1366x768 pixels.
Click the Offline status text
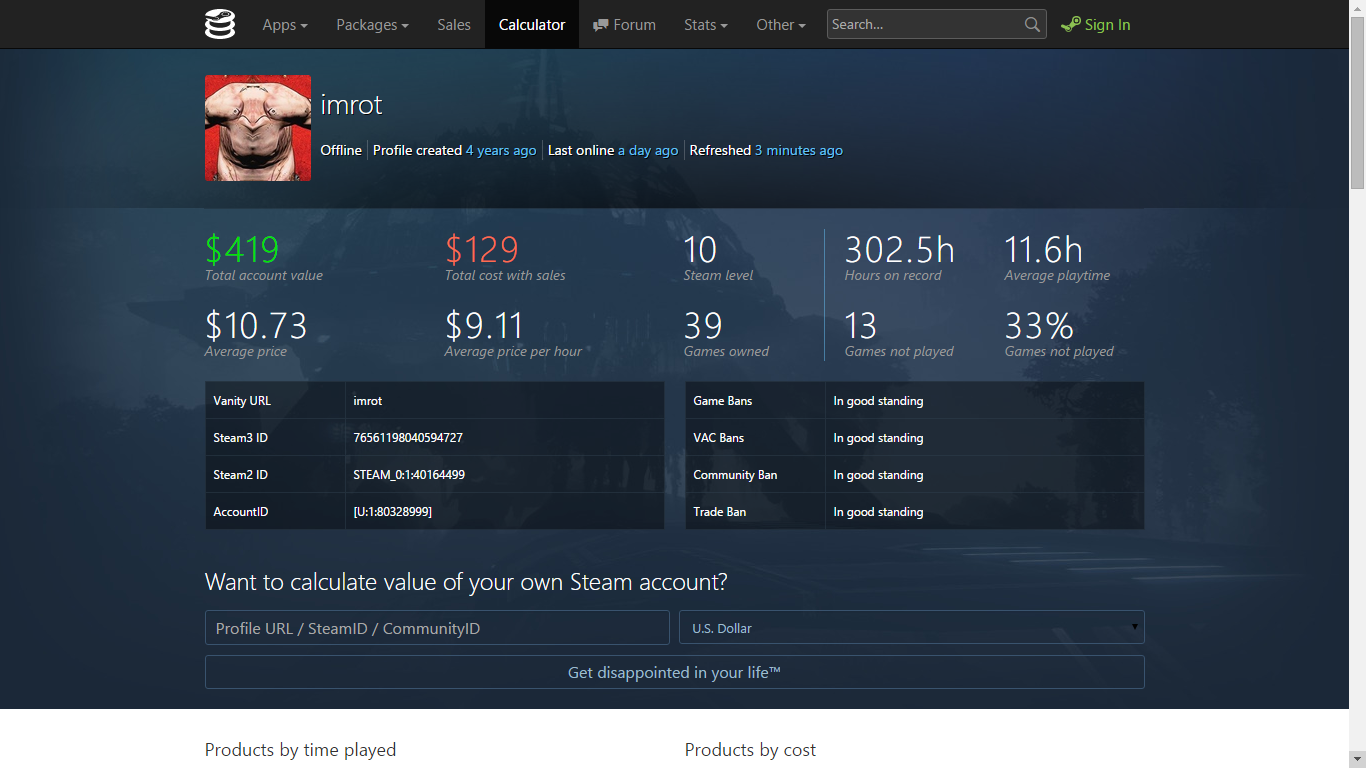341,150
